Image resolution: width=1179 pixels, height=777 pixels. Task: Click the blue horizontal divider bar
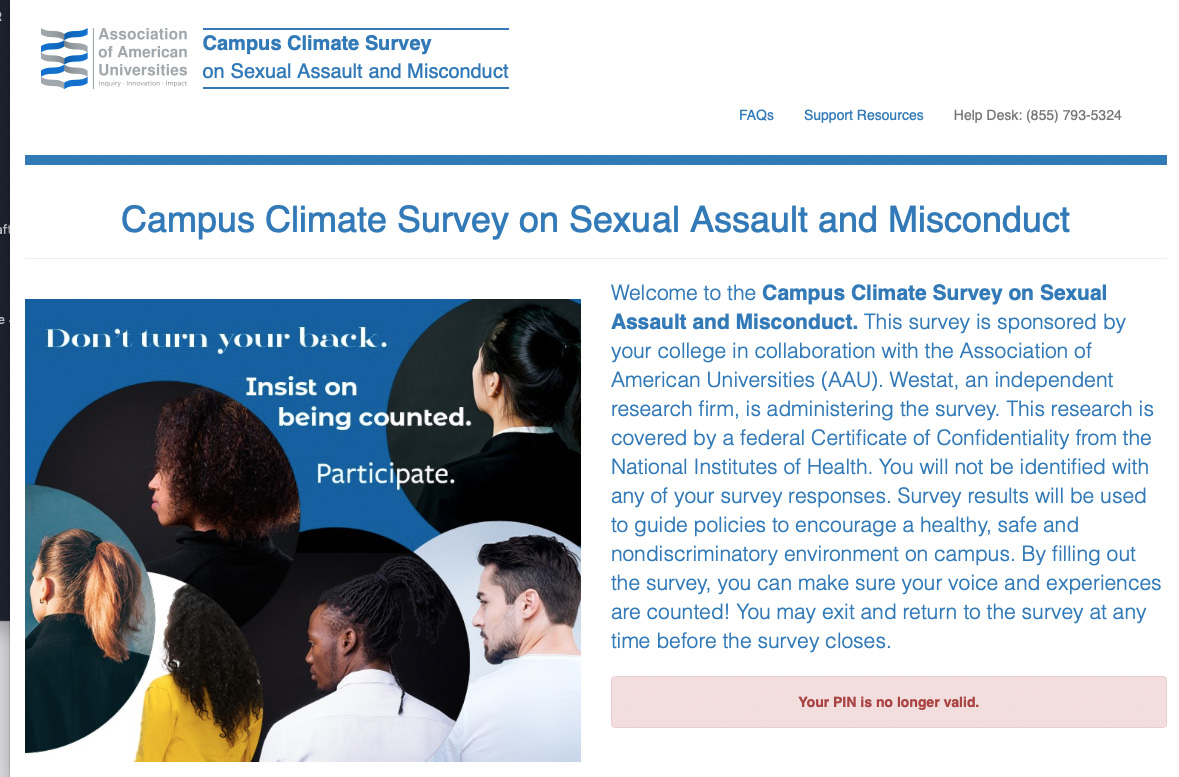coord(595,160)
